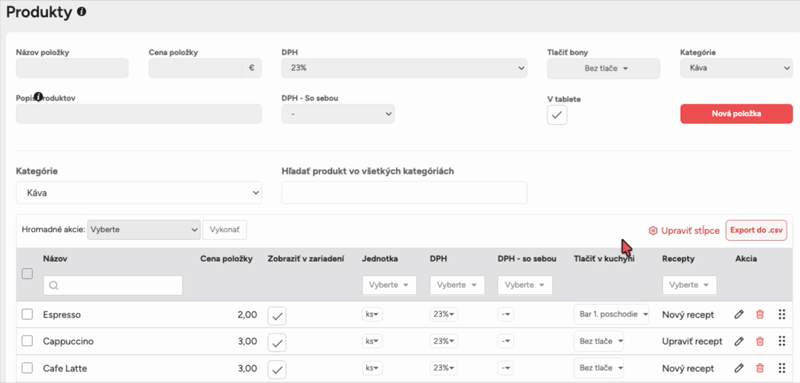This screenshot has width=800, height=383.
Task: Open DPH - so sebou column Vyberte filter
Action: pyautogui.click(x=525, y=285)
